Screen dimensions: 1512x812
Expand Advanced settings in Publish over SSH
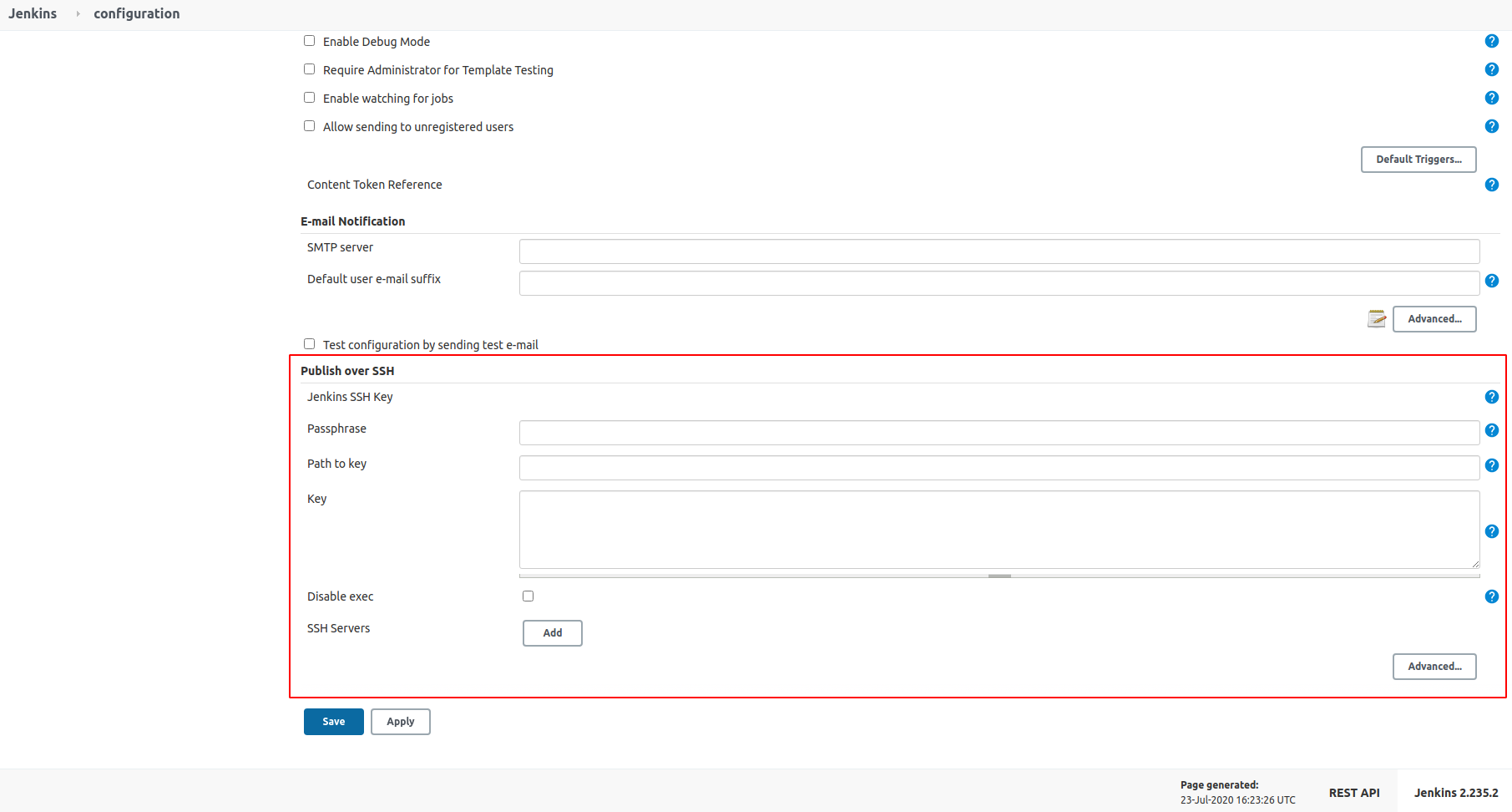(x=1434, y=667)
